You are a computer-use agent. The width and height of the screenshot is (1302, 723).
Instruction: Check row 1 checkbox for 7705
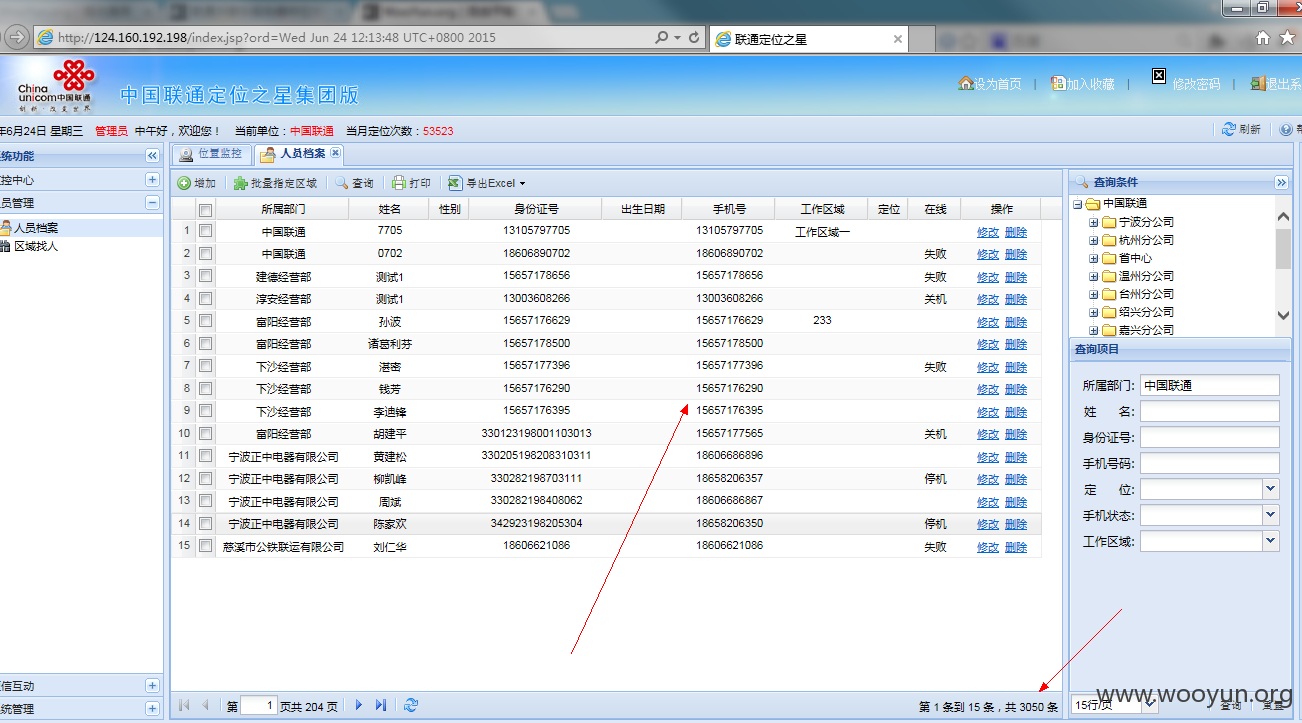coord(205,231)
